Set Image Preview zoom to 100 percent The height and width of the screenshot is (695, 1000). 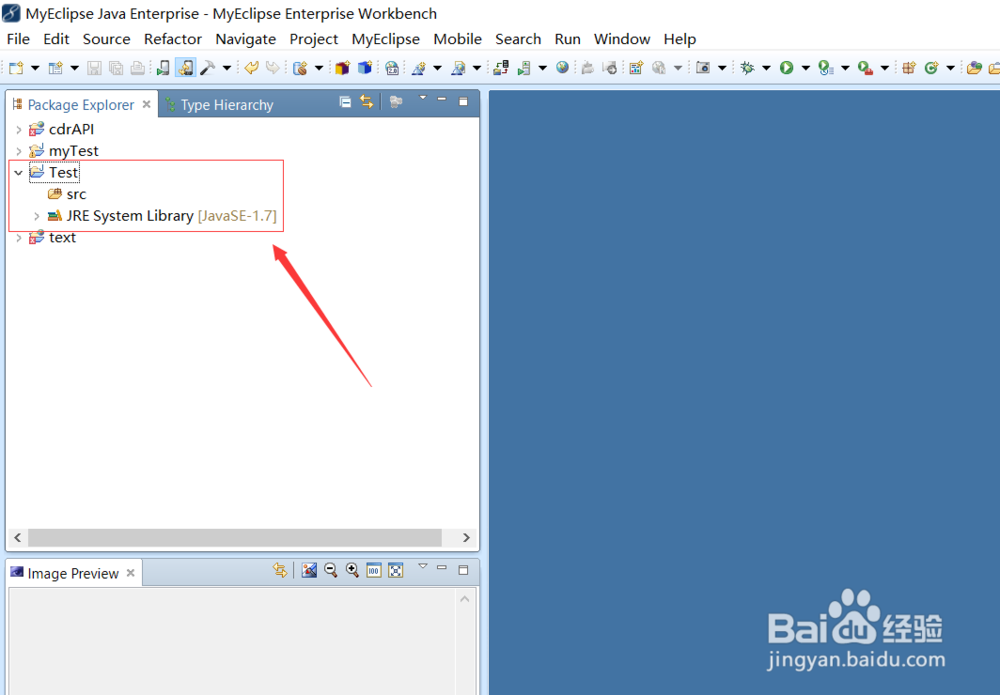[x=374, y=570]
